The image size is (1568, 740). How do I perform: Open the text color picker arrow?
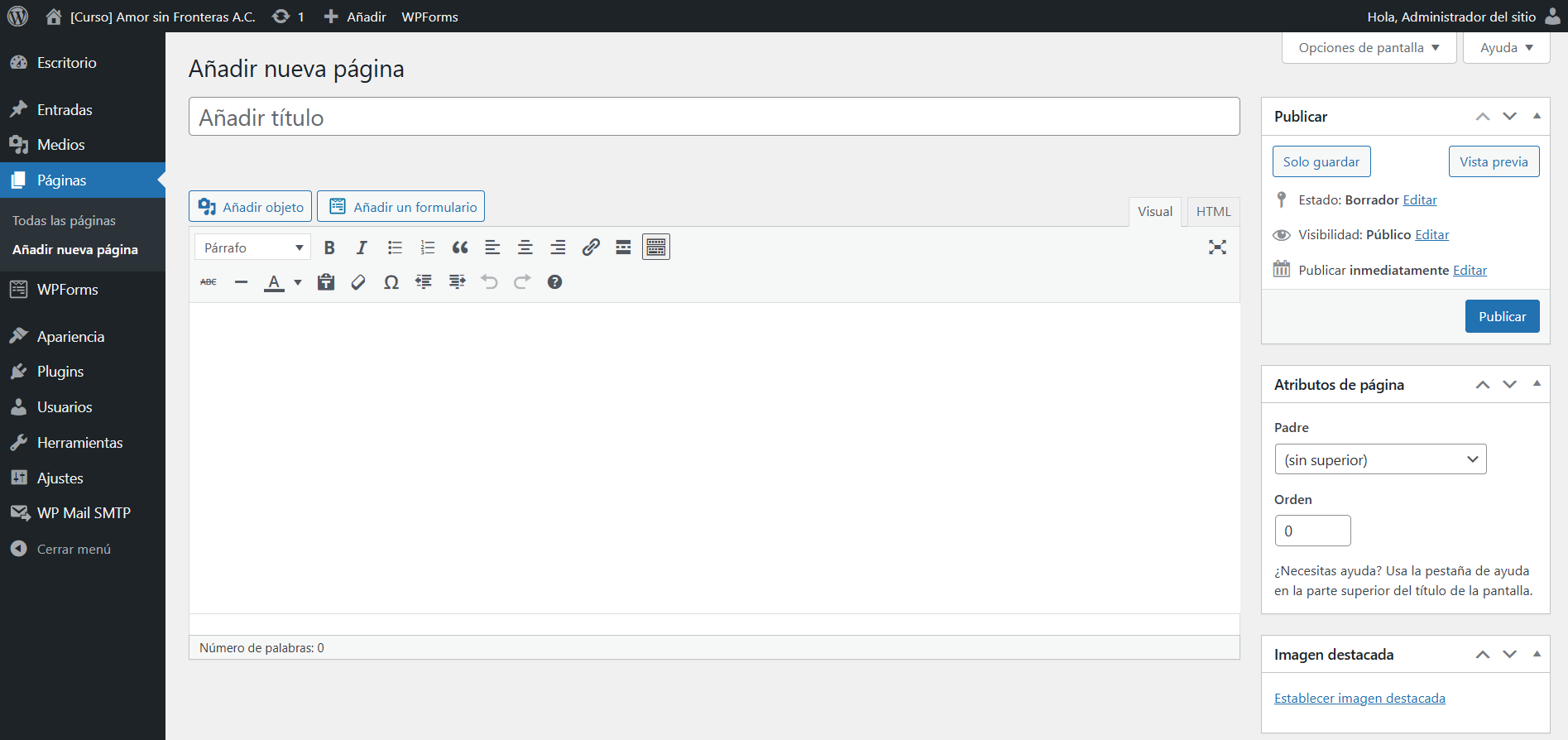pos(298,282)
